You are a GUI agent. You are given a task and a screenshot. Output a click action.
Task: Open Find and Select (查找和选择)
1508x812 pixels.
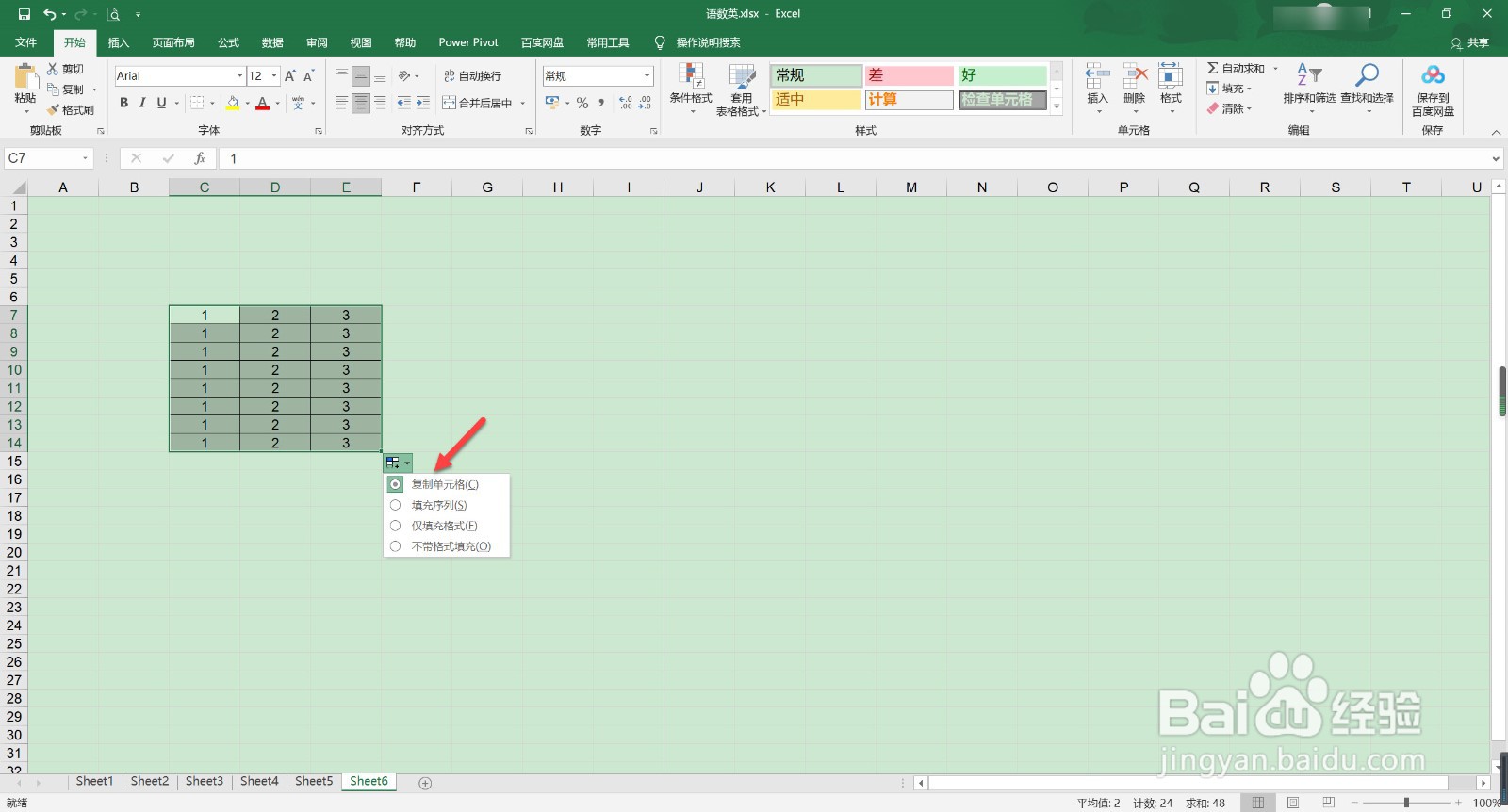[x=1367, y=89]
